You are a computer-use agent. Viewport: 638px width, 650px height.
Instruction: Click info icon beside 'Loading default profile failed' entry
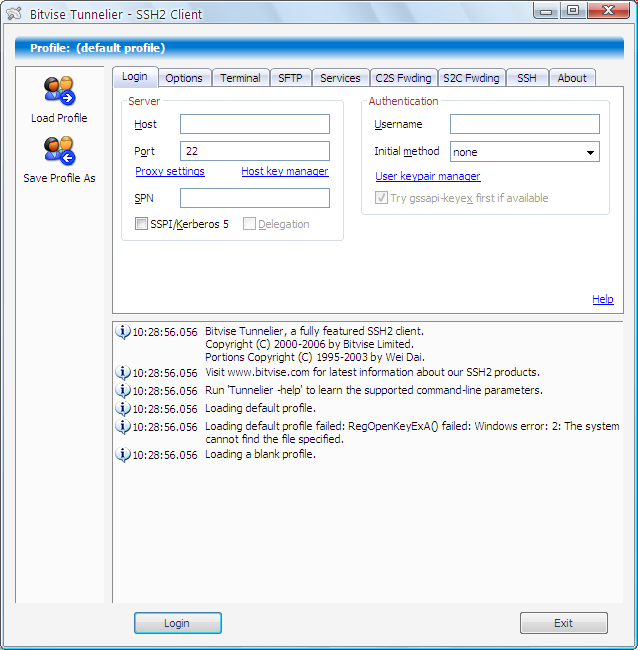pyautogui.click(x=123, y=427)
